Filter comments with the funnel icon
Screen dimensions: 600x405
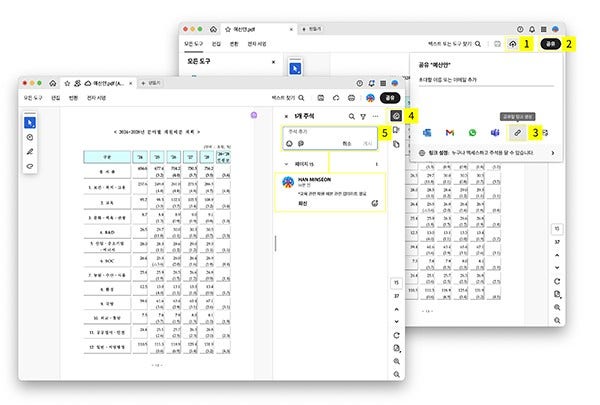coord(363,116)
